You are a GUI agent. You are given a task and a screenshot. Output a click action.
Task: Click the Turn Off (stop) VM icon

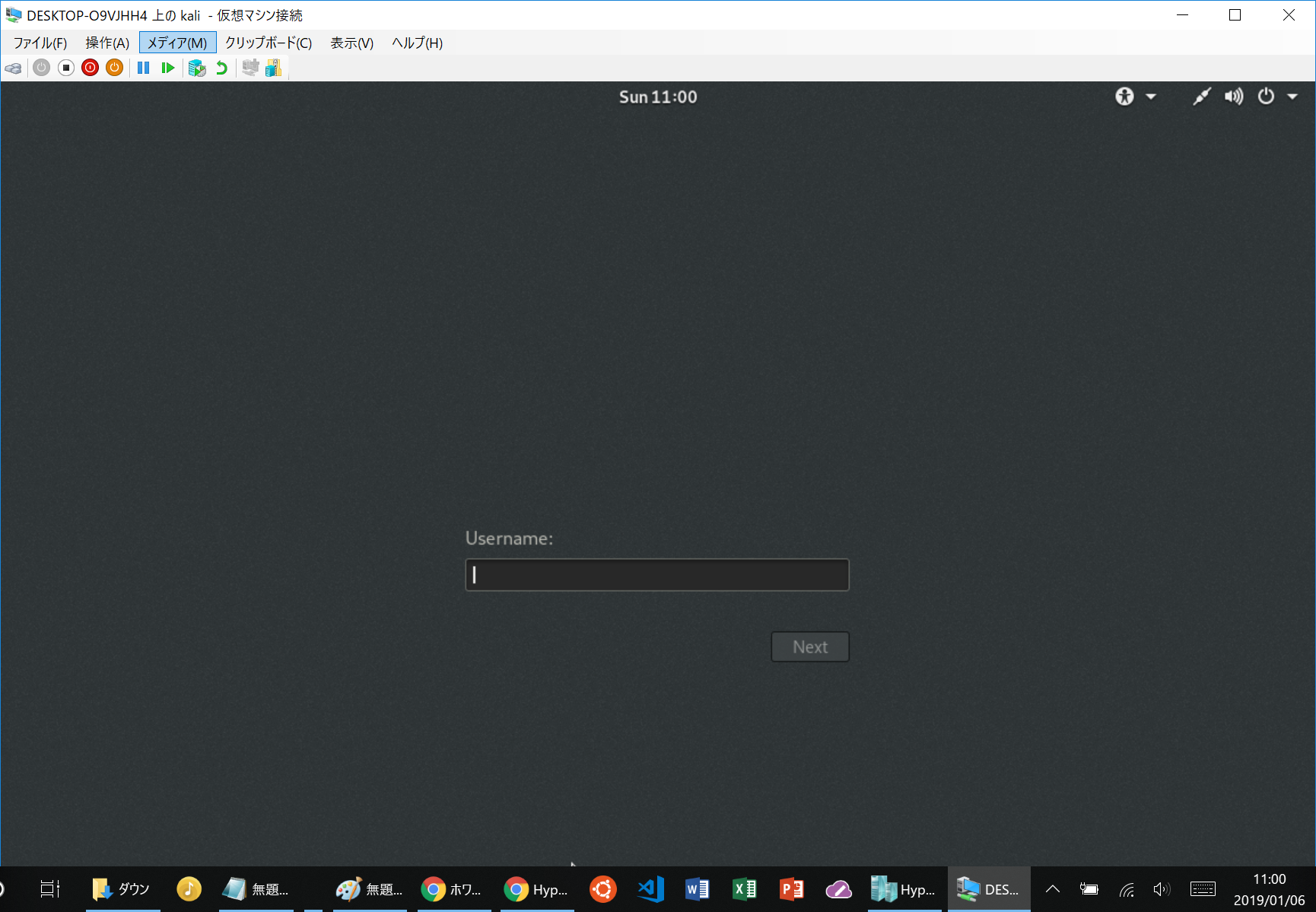point(66,68)
